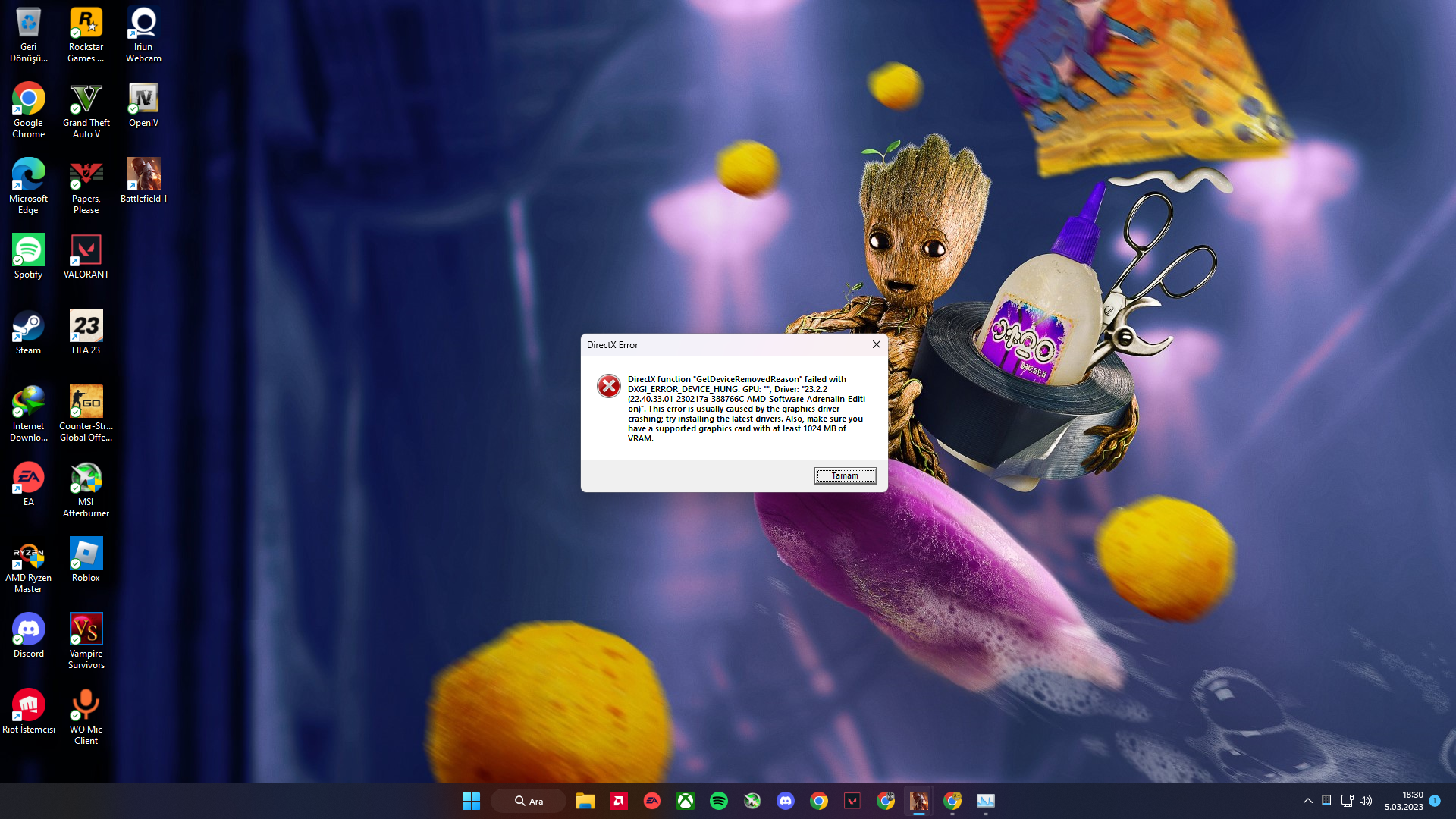This screenshot has width=1456, height=819.
Task: Open the clock and date in the taskbar
Action: point(1404,801)
